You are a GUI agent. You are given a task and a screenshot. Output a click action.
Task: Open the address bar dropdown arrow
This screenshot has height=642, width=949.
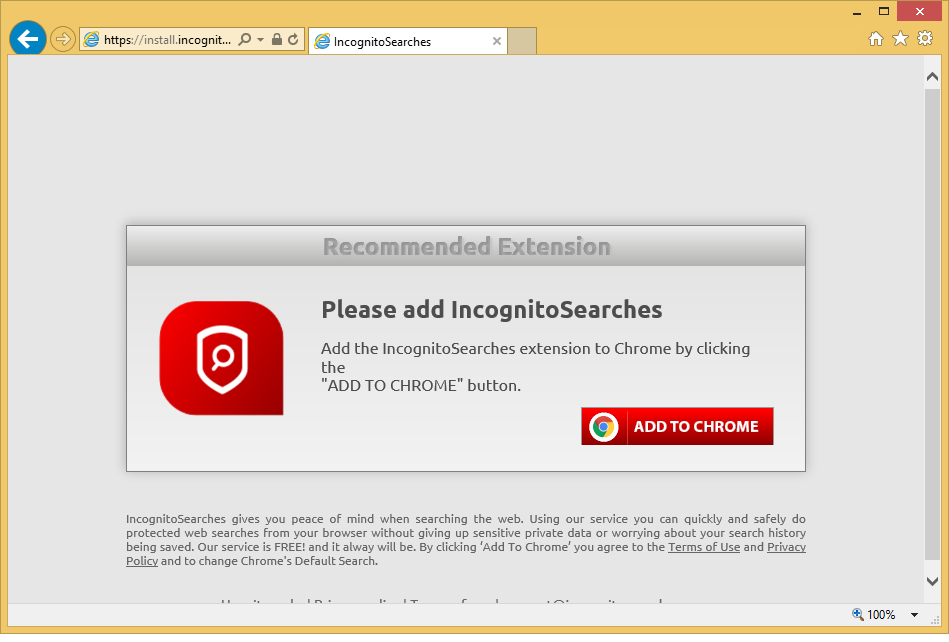pos(260,40)
